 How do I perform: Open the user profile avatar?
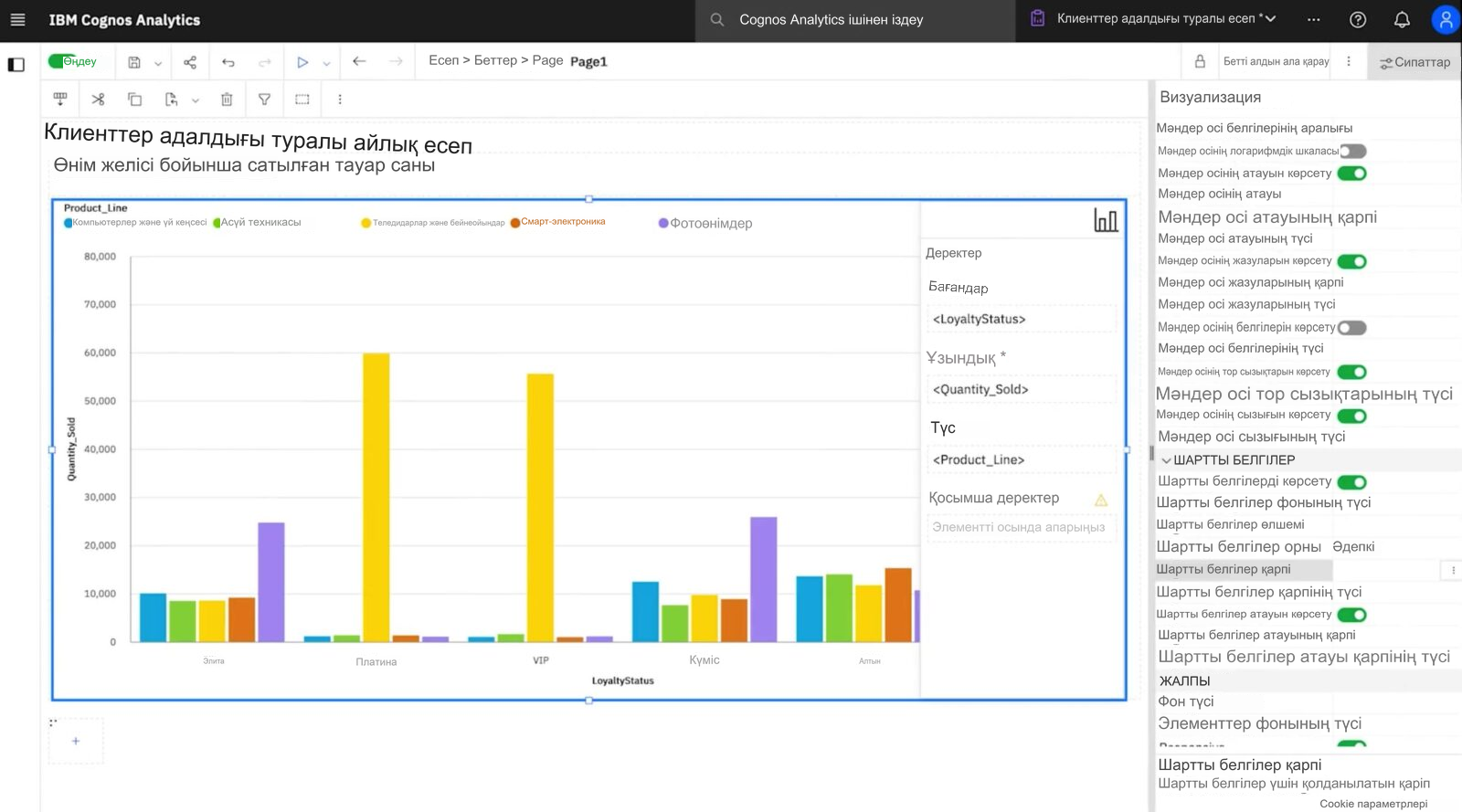[x=1446, y=19]
